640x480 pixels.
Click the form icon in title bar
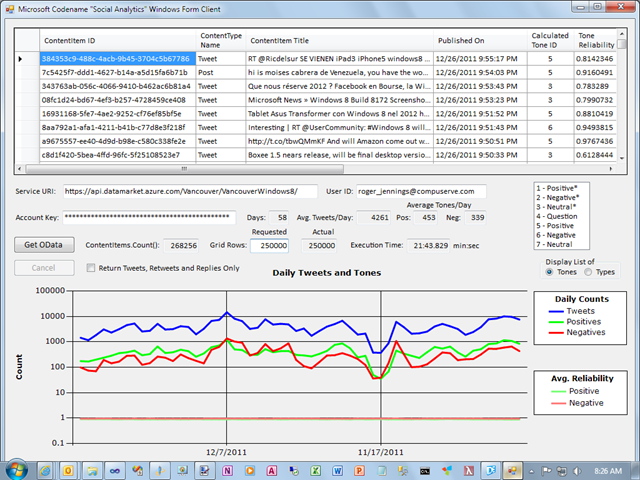click(x=11, y=10)
